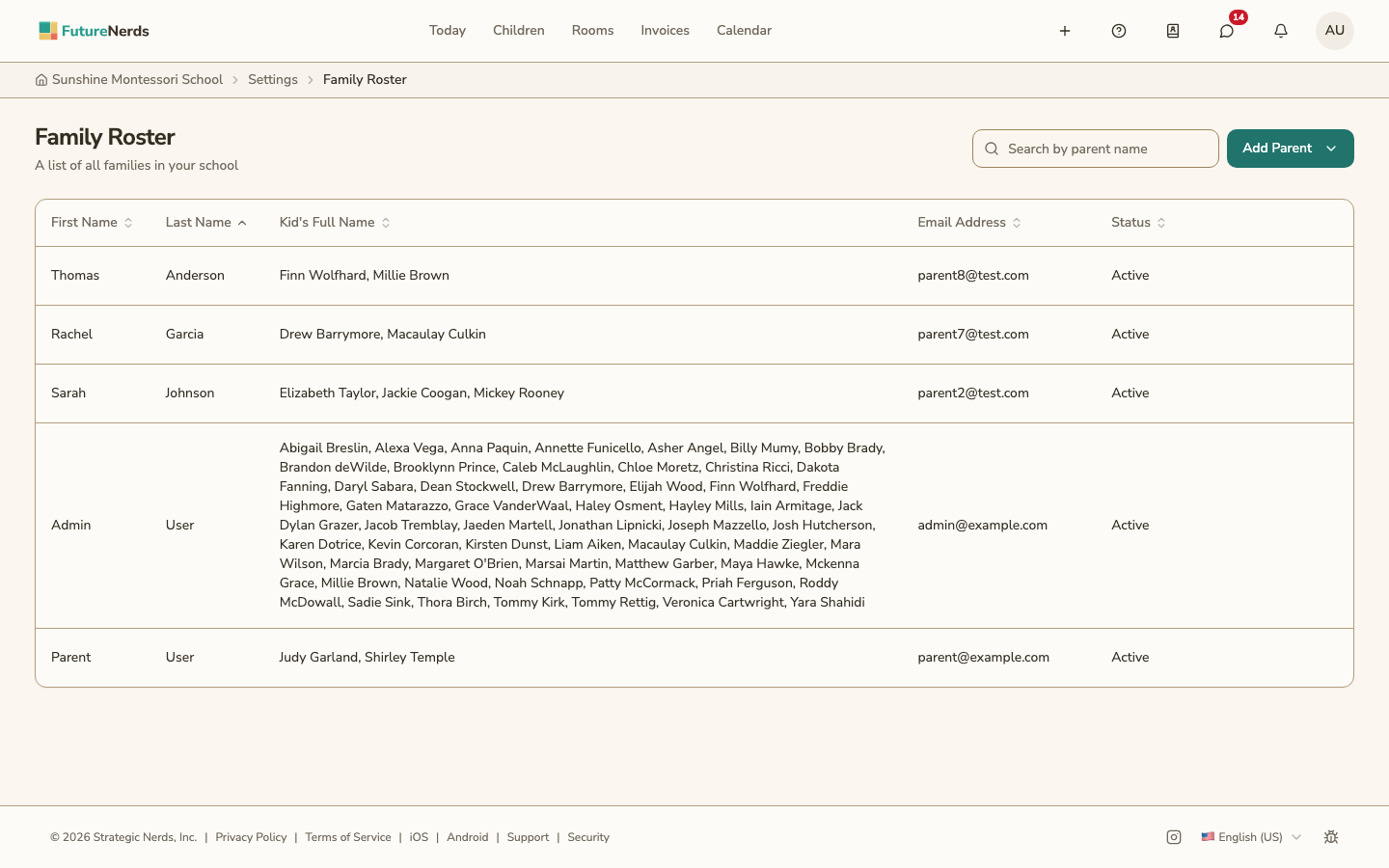Focus the Search by parent name field
Viewport: 1389px width, 868px height.
pyautogui.click(x=1096, y=149)
